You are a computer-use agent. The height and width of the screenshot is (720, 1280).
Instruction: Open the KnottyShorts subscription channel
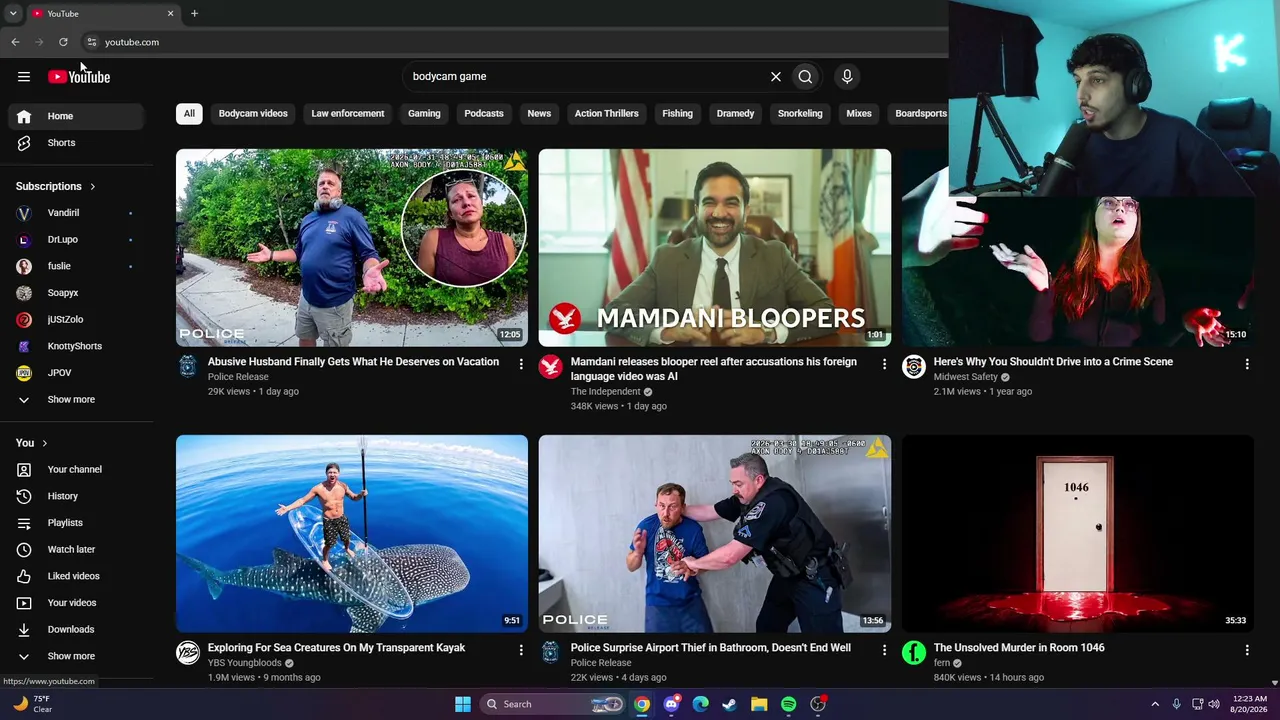click(77, 346)
